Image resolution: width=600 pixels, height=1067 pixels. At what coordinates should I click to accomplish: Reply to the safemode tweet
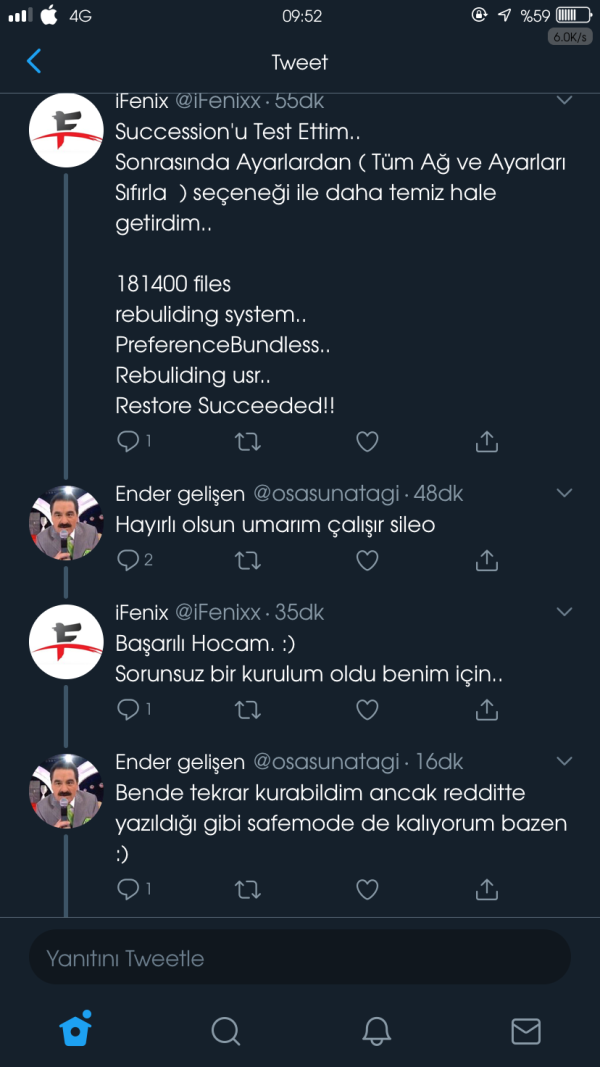[129, 888]
